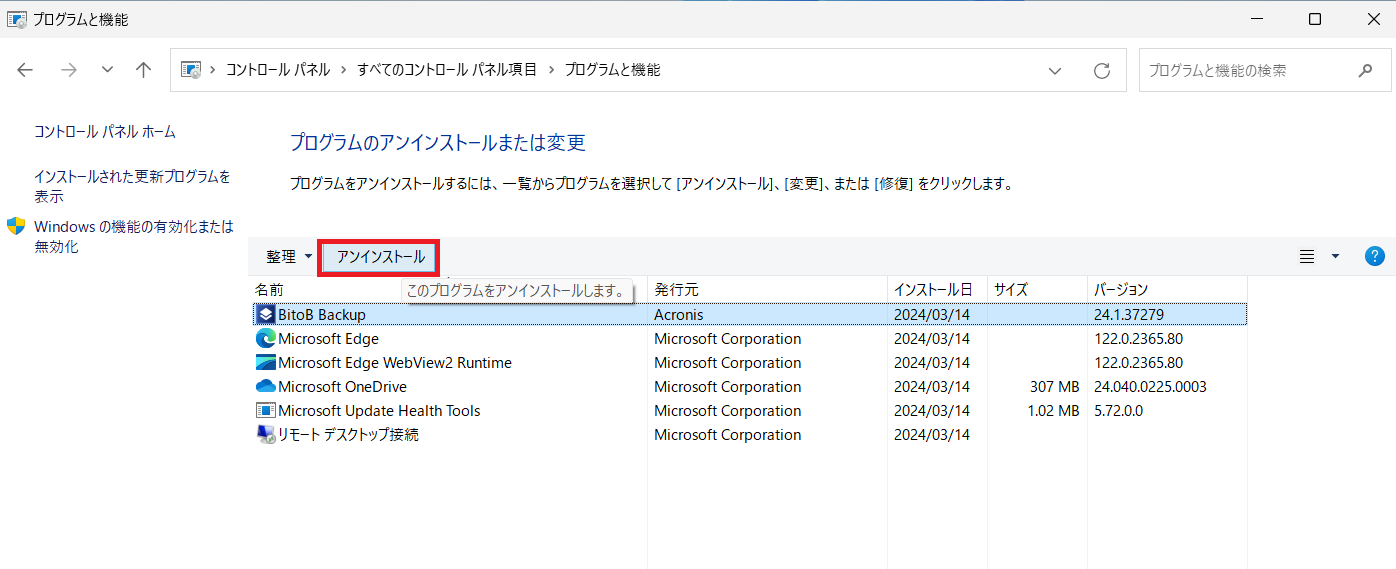Click the Microsoft Edge icon in list
Image resolution: width=1396 pixels, height=569 pixels.
[x=266, y=339]
